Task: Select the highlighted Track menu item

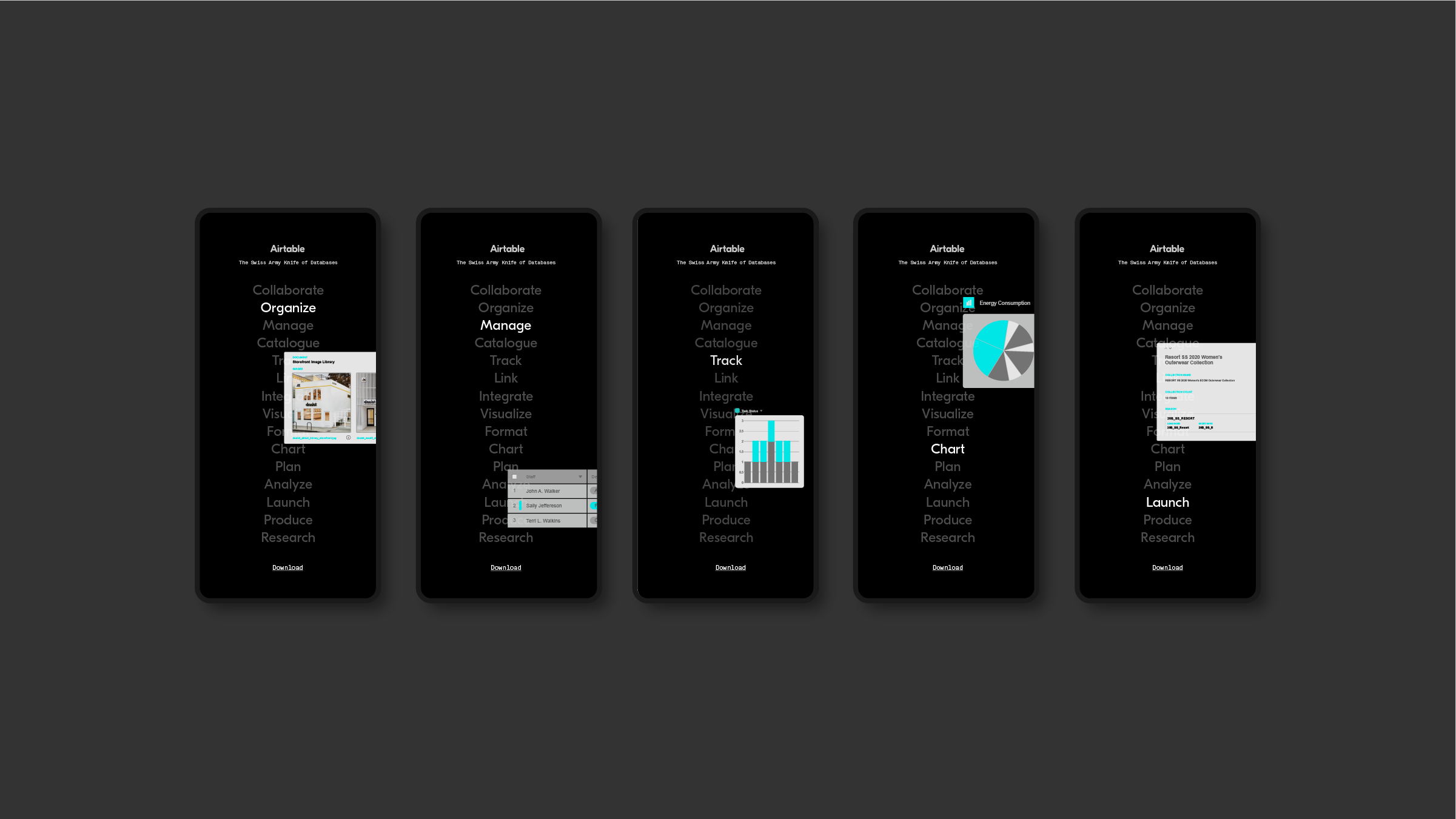Action: tap(726, 361)
